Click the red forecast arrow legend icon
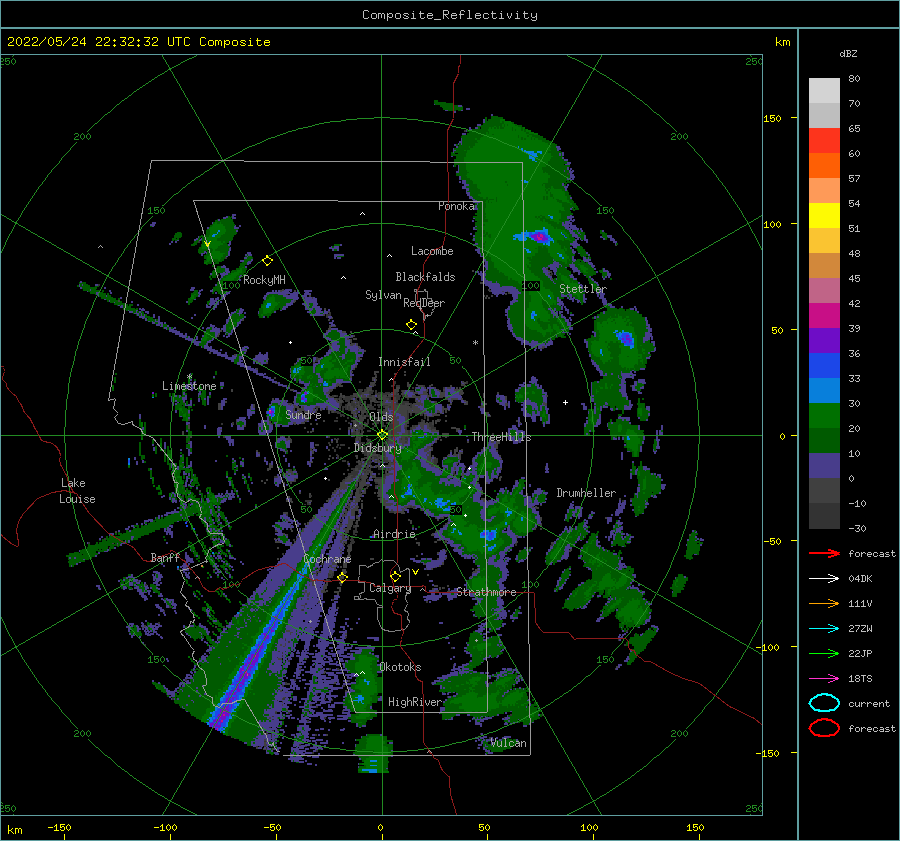 pyautogui.click(x=824, y=553)
